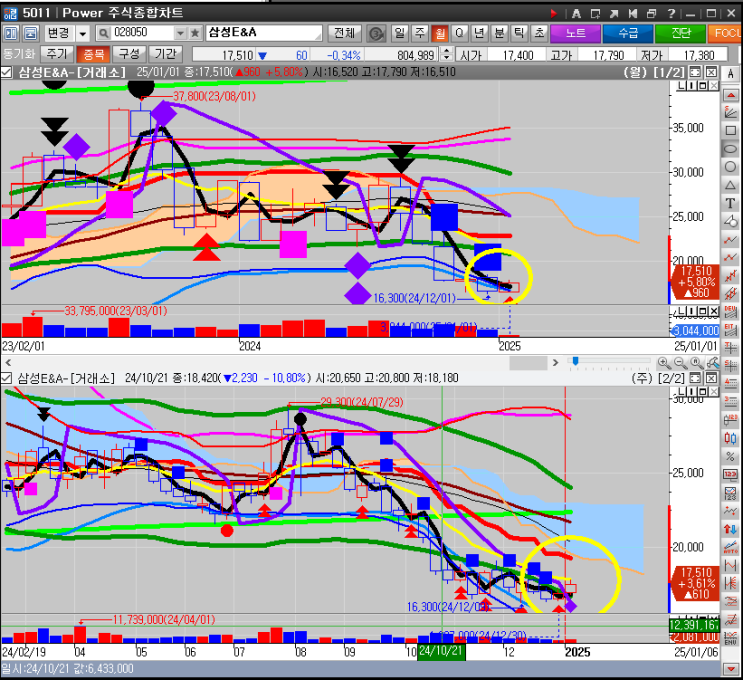Add stock to favorites star icon
This screenshot has width=743, height=680.
click(195, 33)
